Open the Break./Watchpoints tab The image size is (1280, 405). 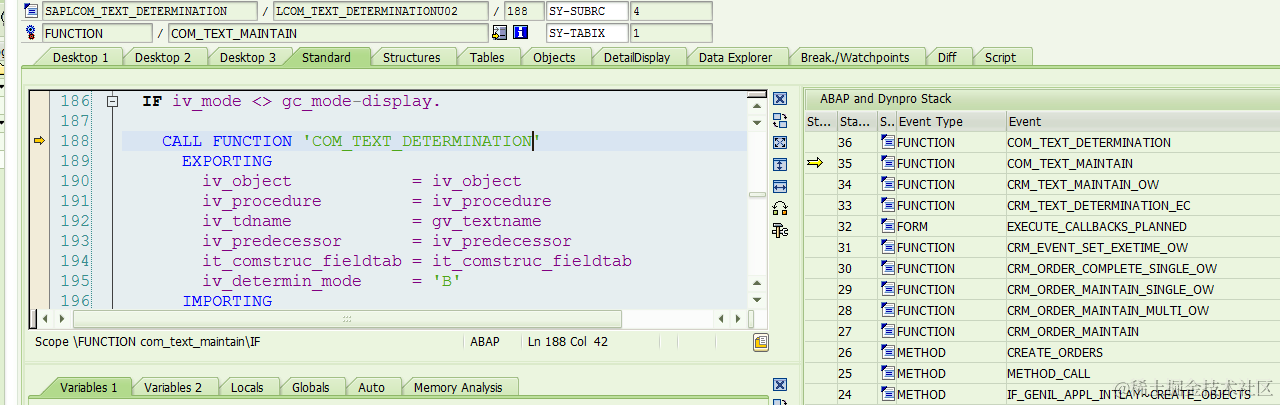[855, 58]
